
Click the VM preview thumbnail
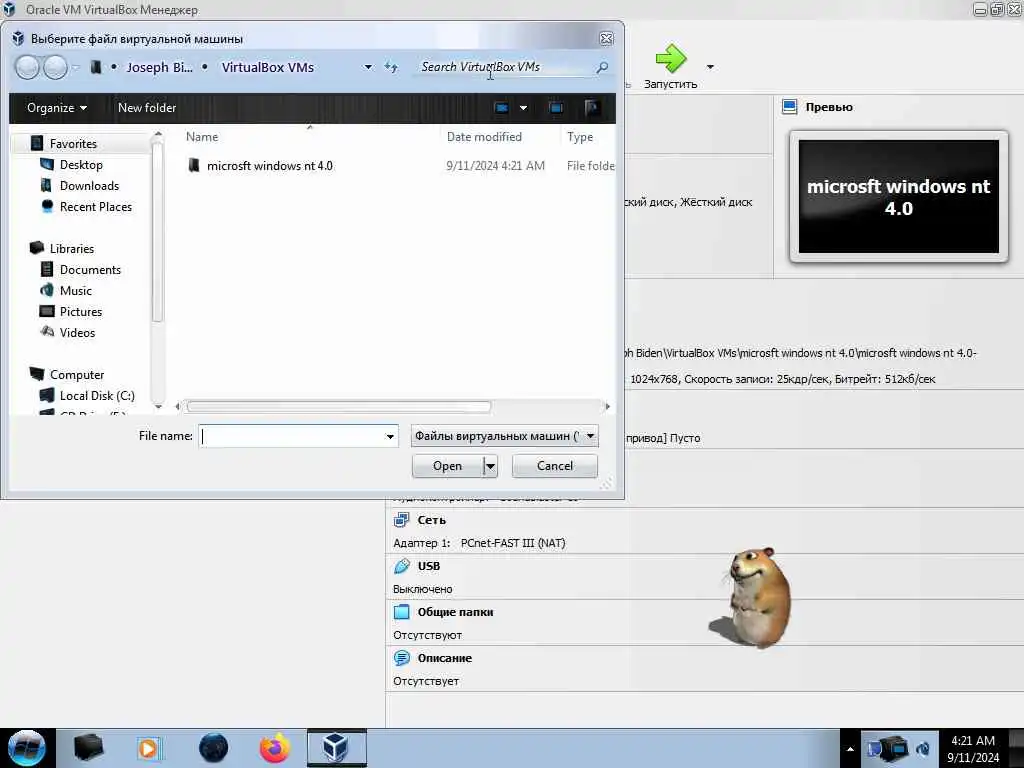tap(899, 197)
